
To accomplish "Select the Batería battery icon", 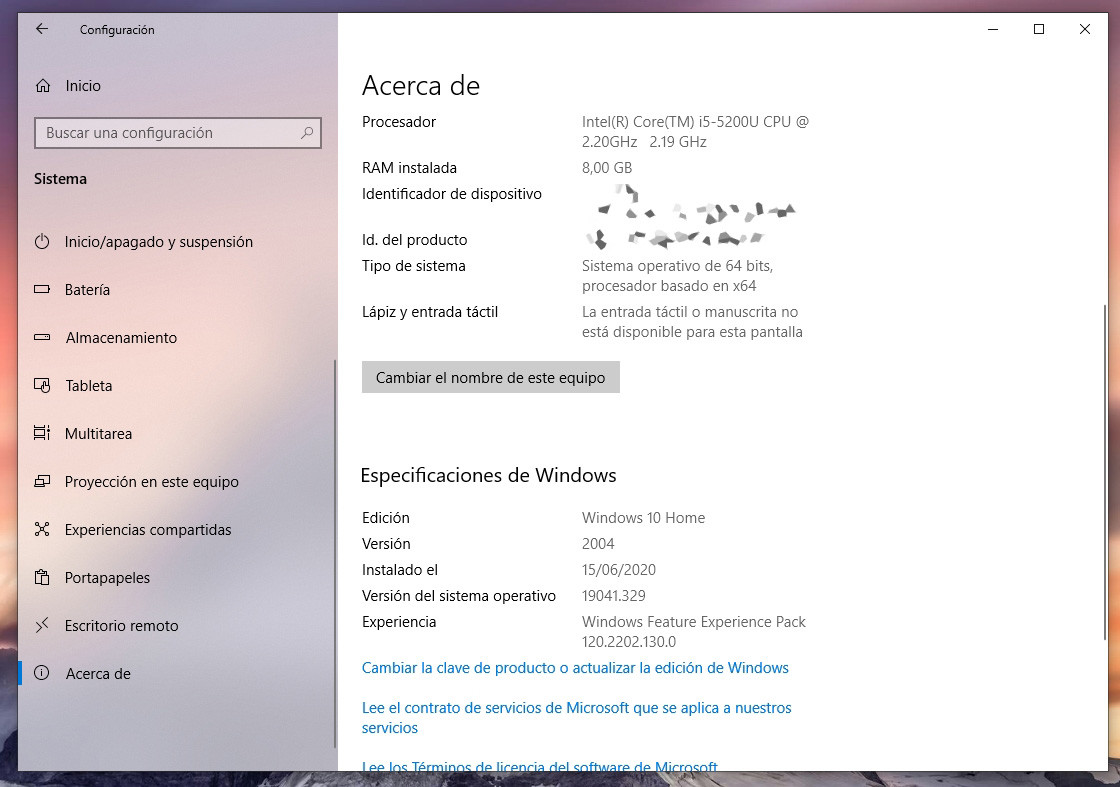I will [42, 290].
